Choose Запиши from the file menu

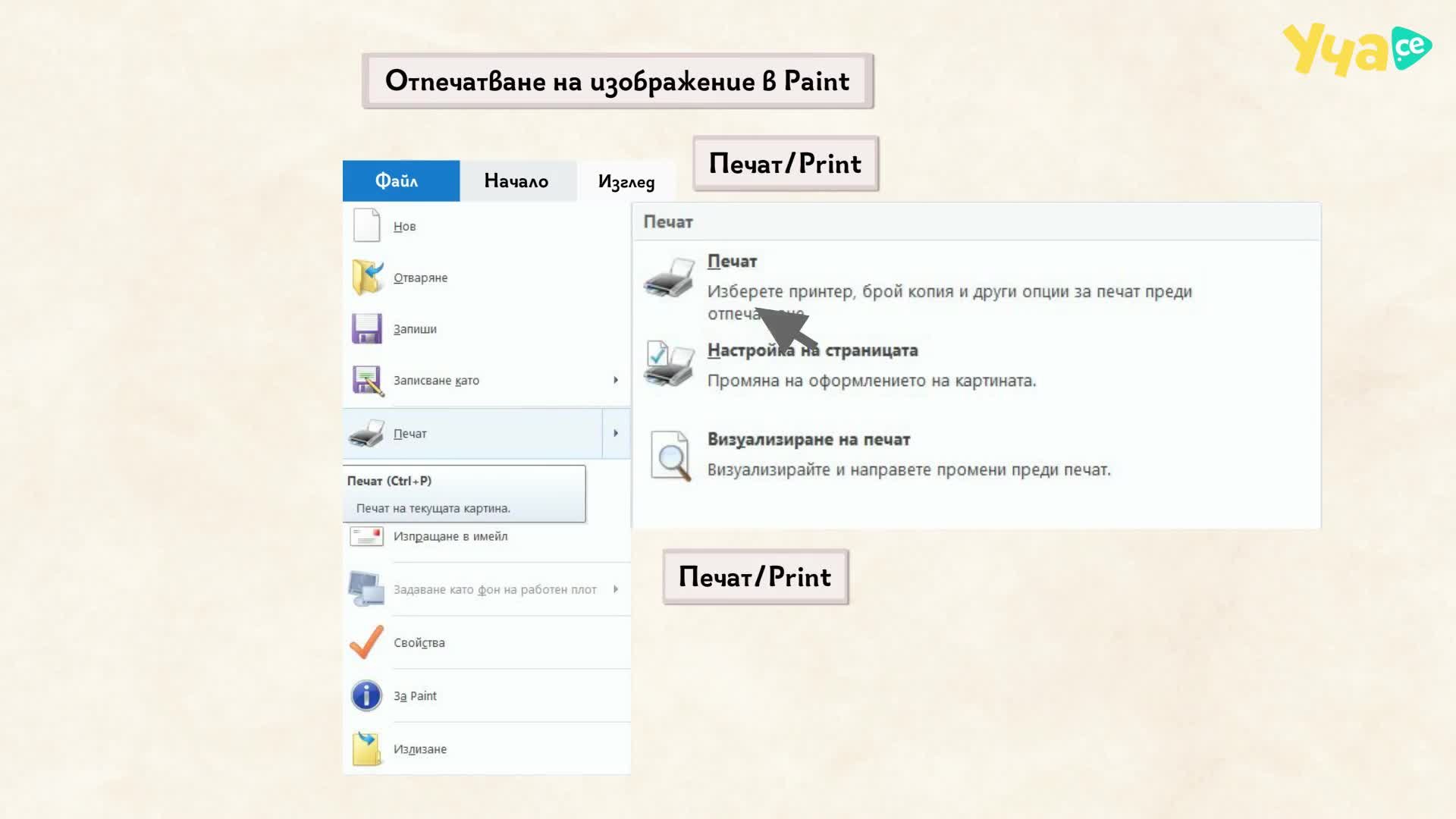(487, 329)
